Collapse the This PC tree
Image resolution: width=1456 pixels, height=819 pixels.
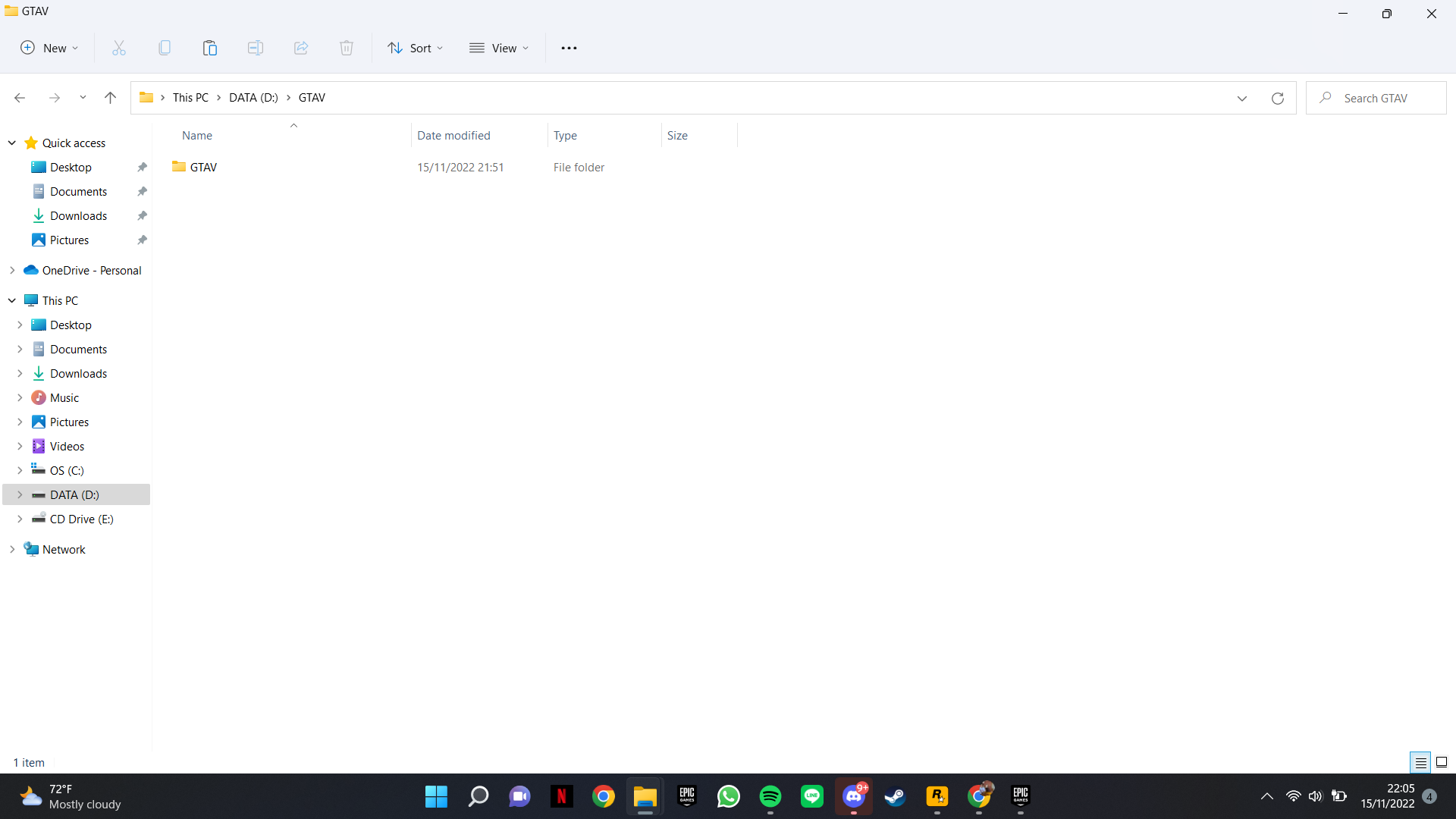pyautogui.click(x=12, y=300)
